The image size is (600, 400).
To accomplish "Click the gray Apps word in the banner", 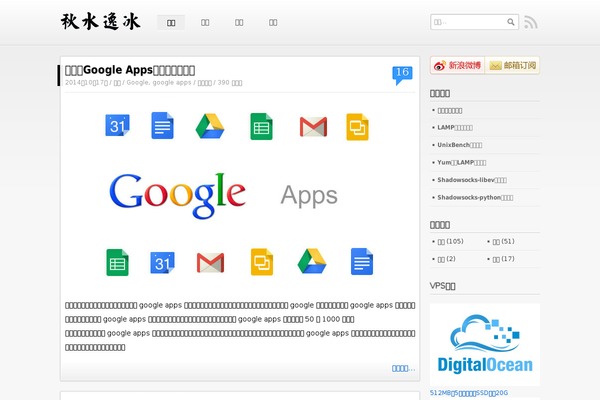I will [x=309, y=196].
